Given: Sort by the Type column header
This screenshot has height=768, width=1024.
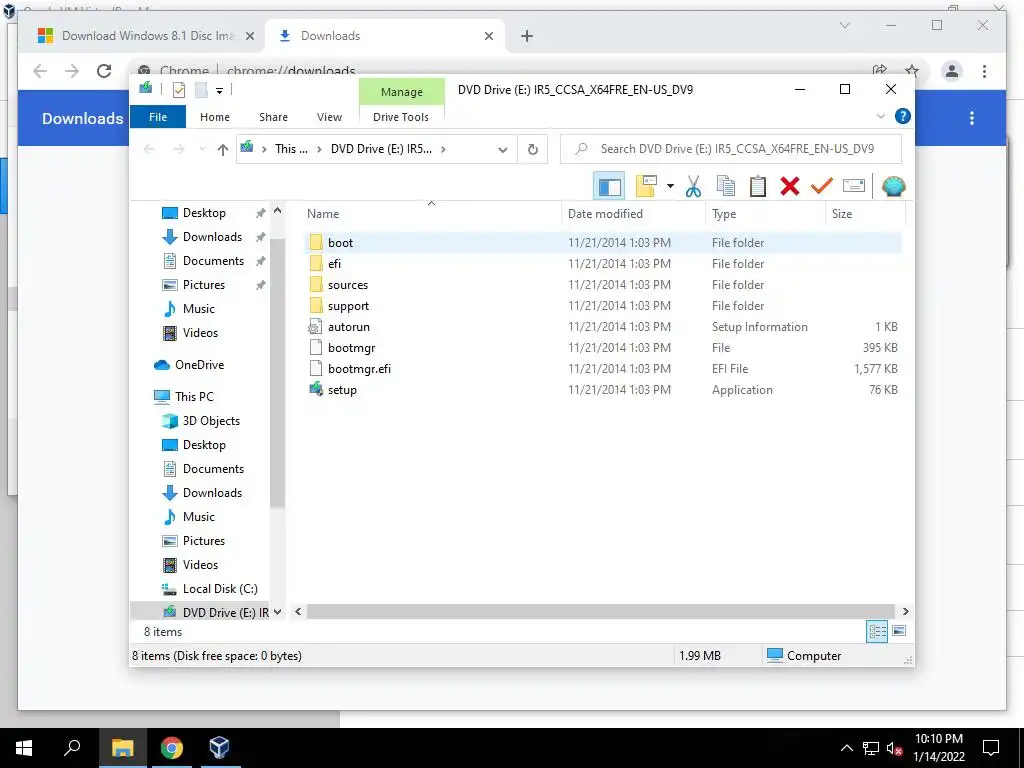Looking at the screenshot, I should point(764,214).
